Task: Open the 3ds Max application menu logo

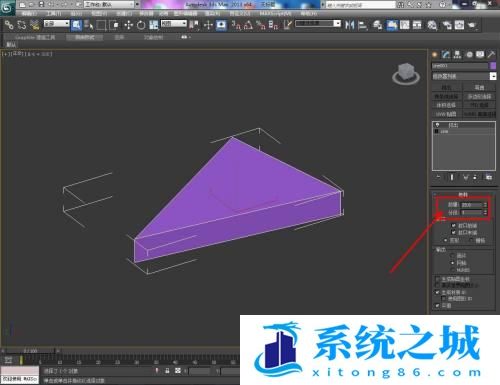Action: [7, 8]
